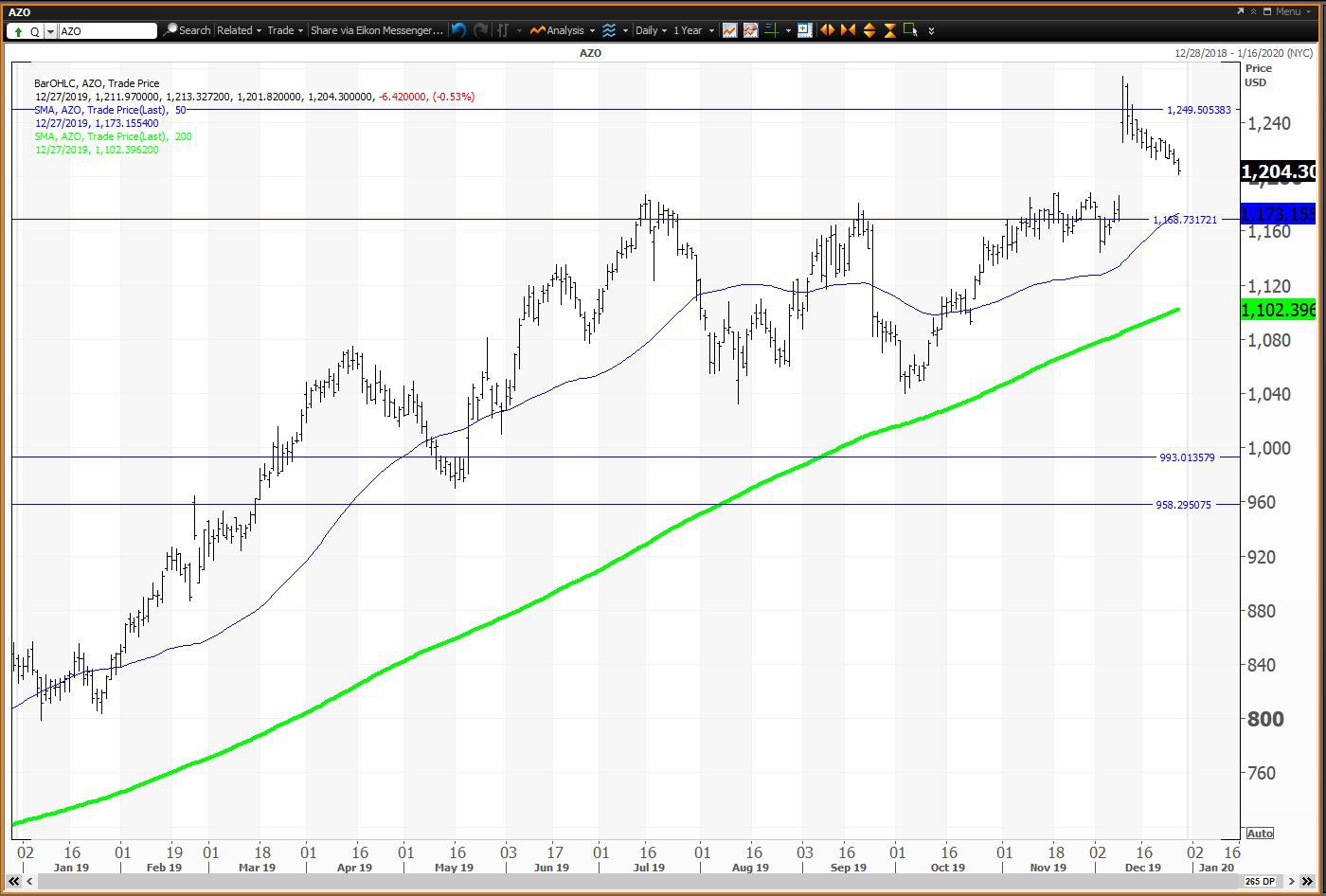Click the blue 1,173.15 SMA price tag

point(1278,214)
